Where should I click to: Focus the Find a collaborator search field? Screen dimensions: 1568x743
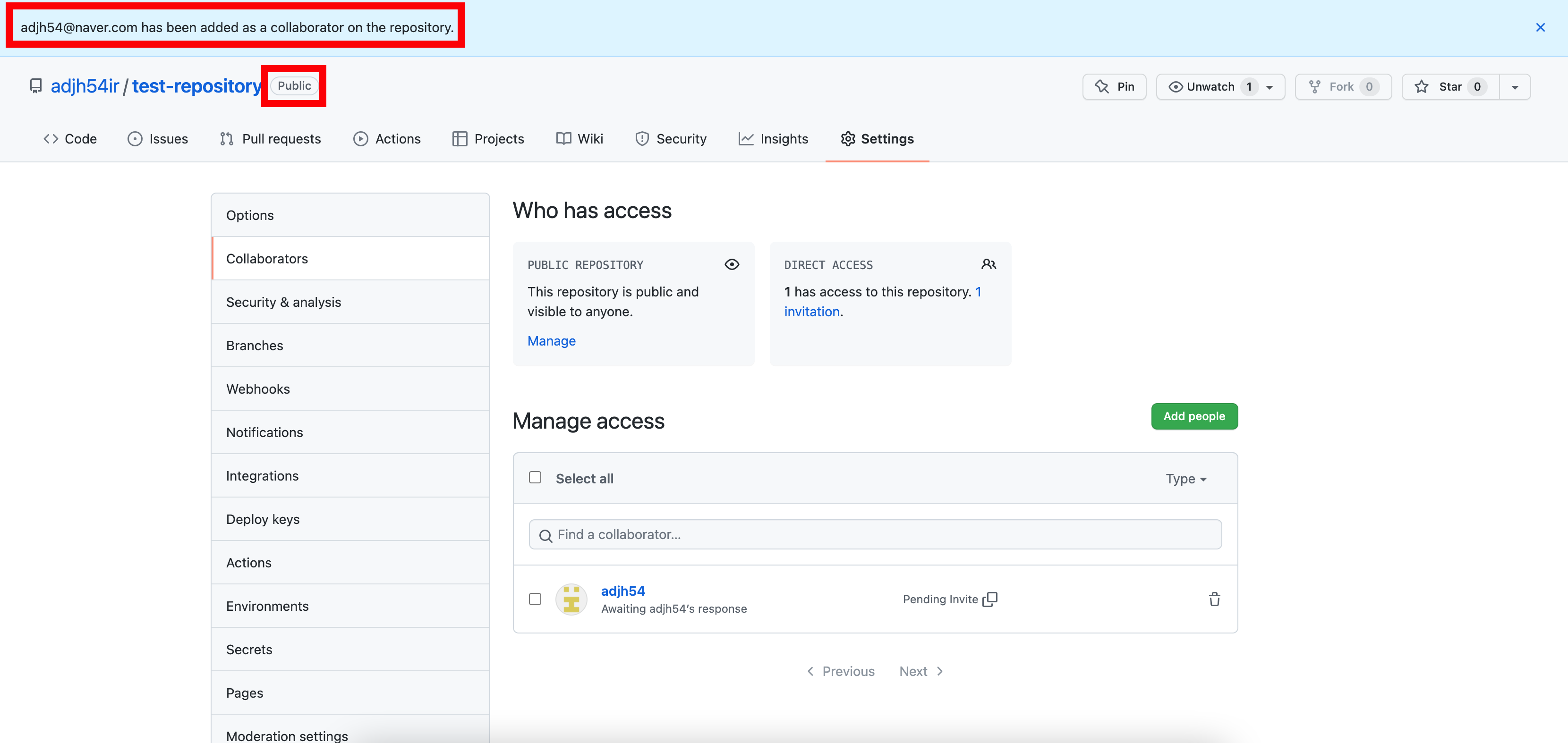pyautogui.click(x=875, y=534)
